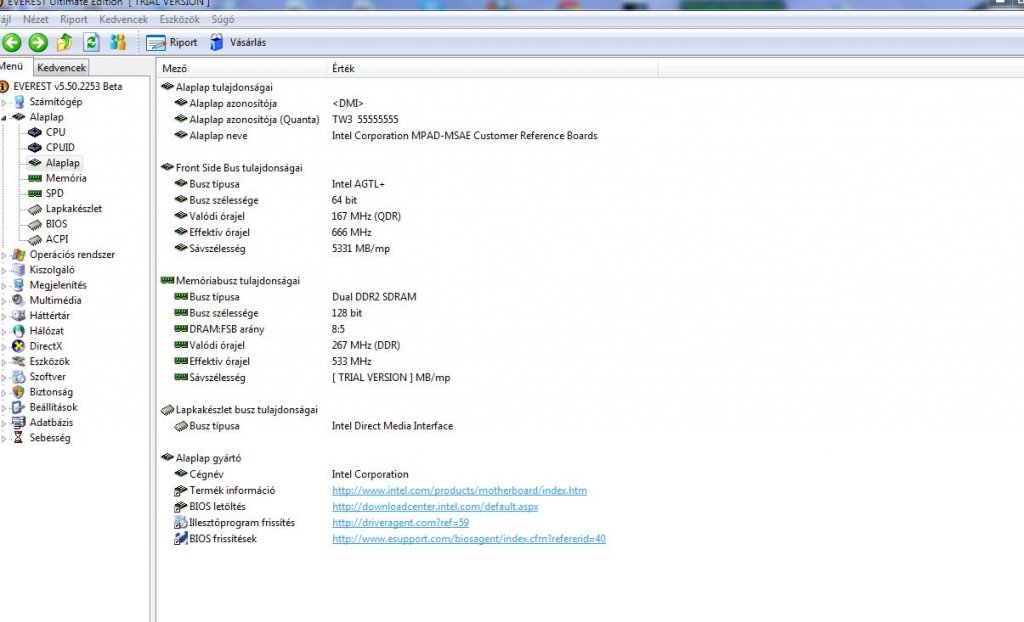Open the Riport menu
Image resolution: width=1024 pixels, height=622 pixels.
pos(74,20)
